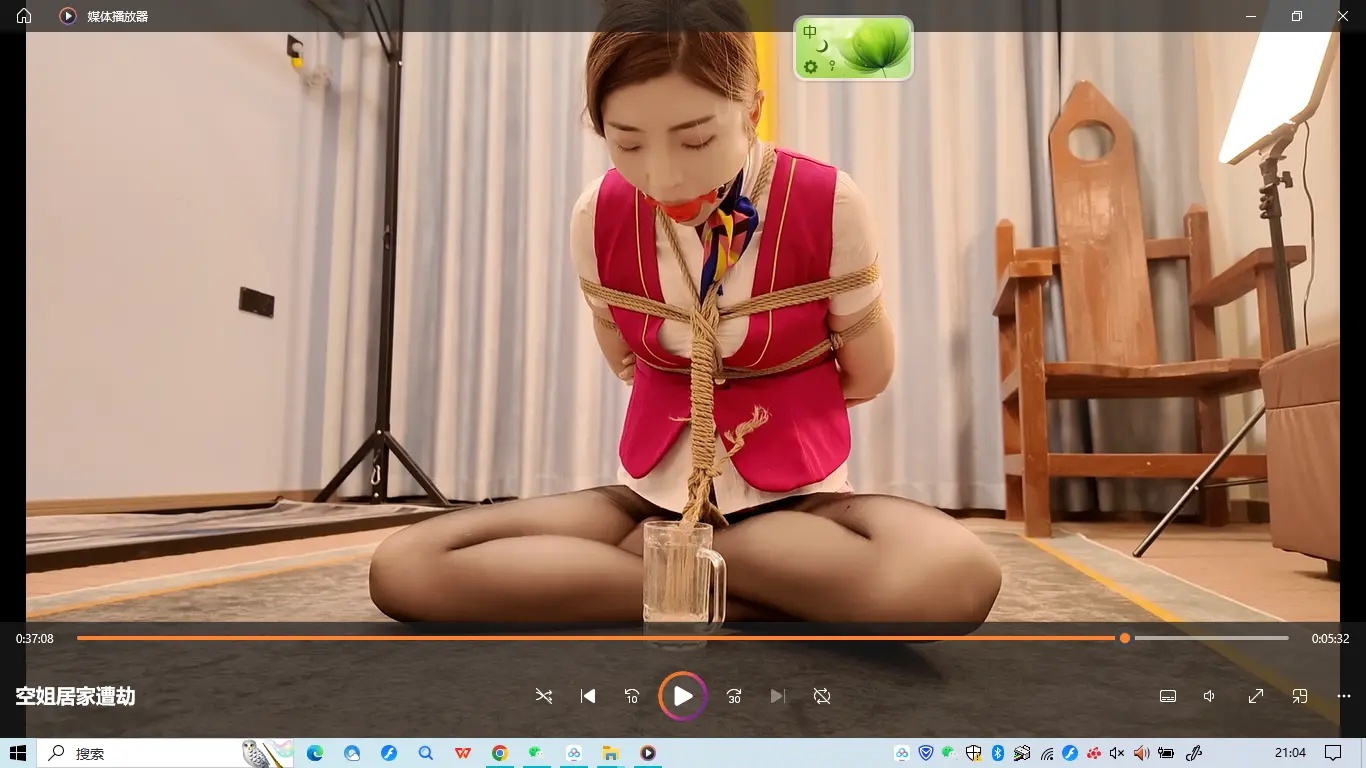Enter full screen mode
Image resolution: width=1366 pixels, height=768 pixels.
1256,696
